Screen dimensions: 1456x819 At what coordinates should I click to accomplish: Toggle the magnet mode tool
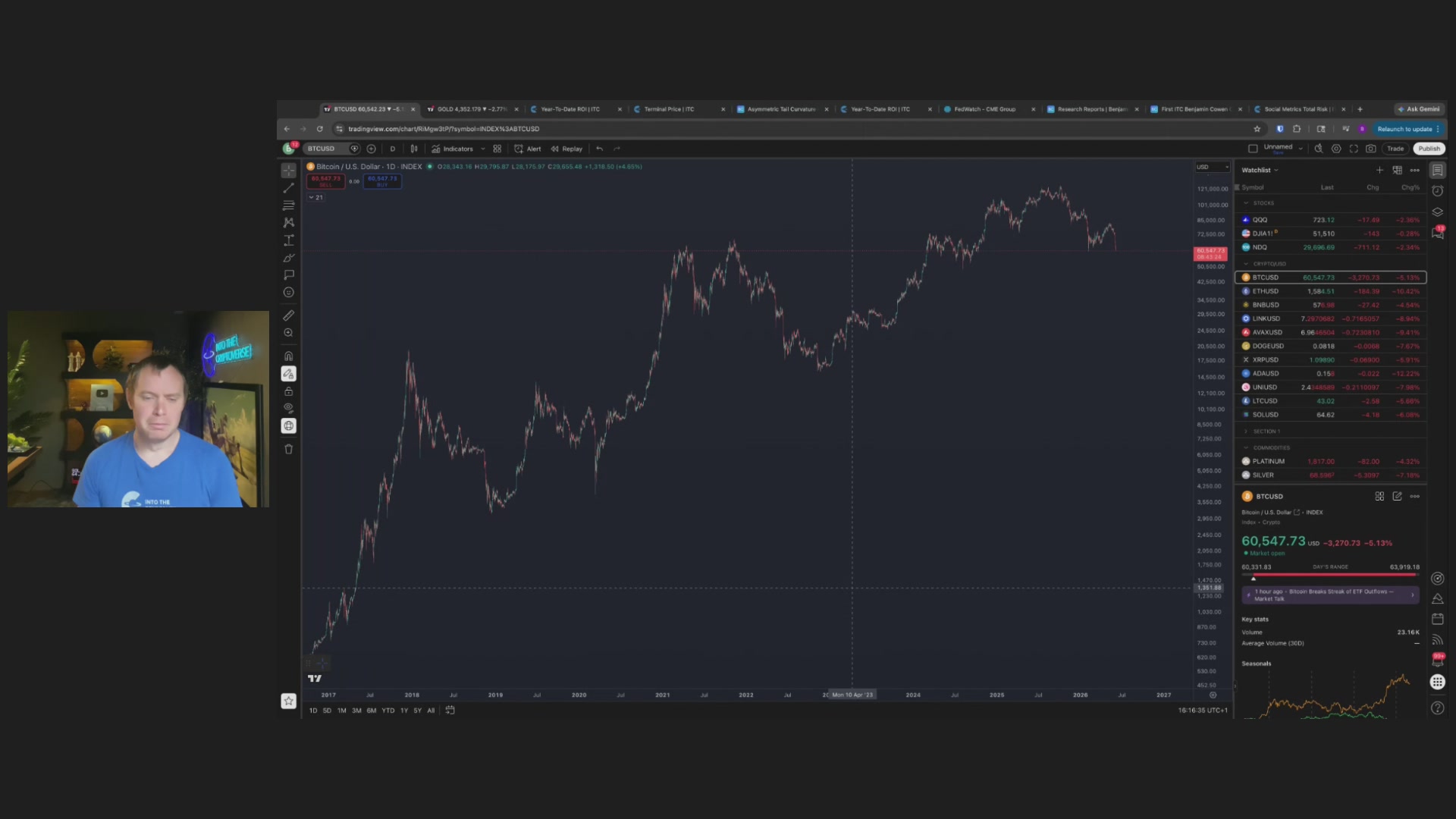(x=288, y=356)
